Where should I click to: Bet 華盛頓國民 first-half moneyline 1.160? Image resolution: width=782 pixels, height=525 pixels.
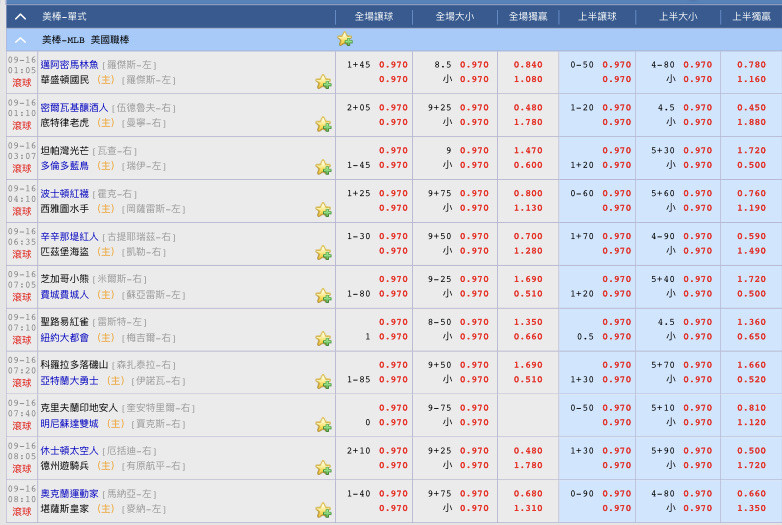coord(751,79)
